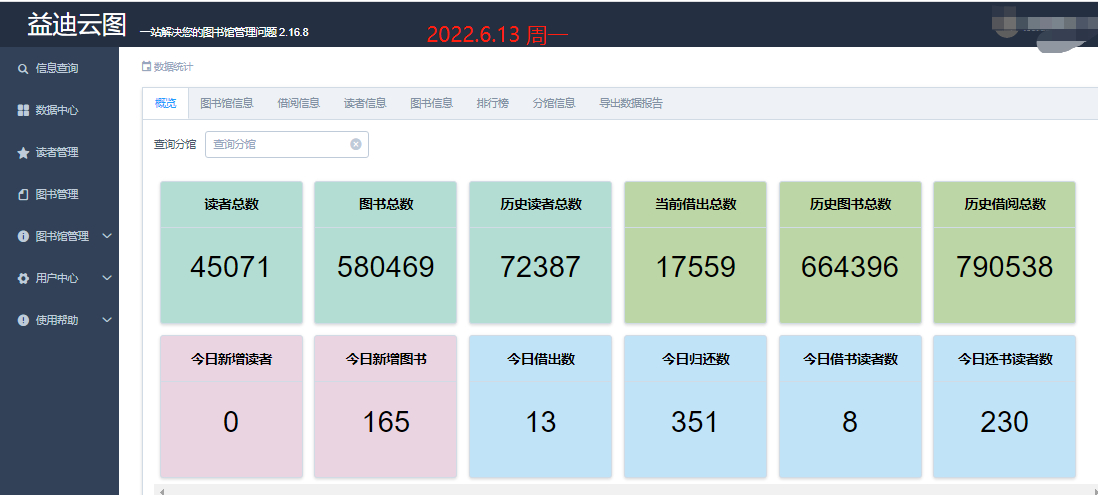Open the 借阅信息 tab
1098x495 pixels.
click(298, 103)
